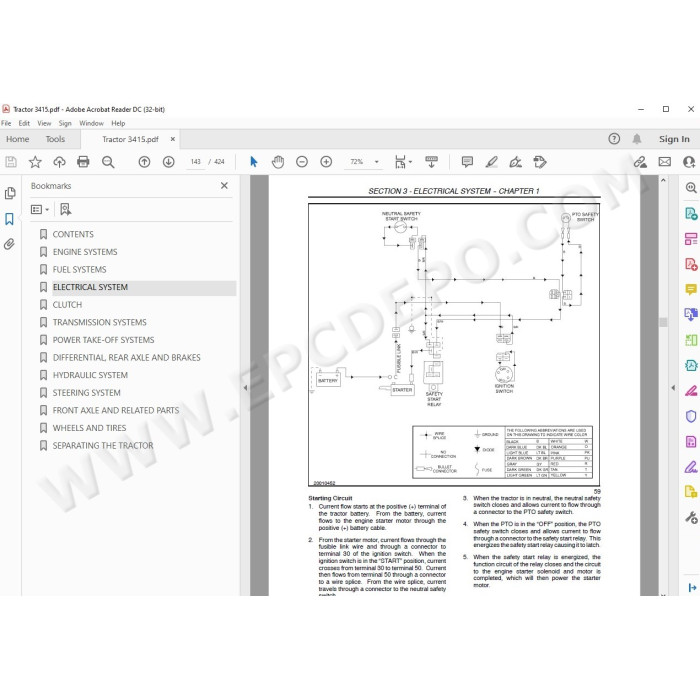The height and width of the screenshot is (700, 700).
Task: Close the Bookmarks panel
Action: 224,185
